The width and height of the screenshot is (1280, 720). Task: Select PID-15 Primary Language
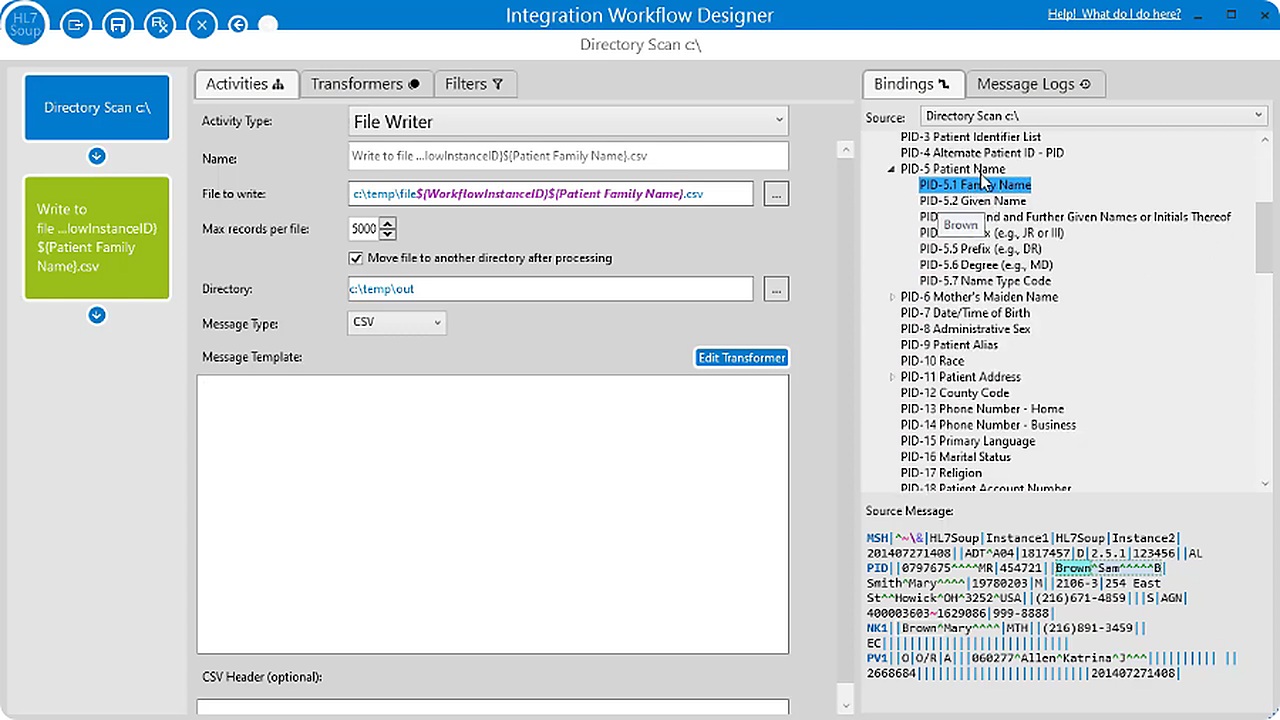pos(967,441)
